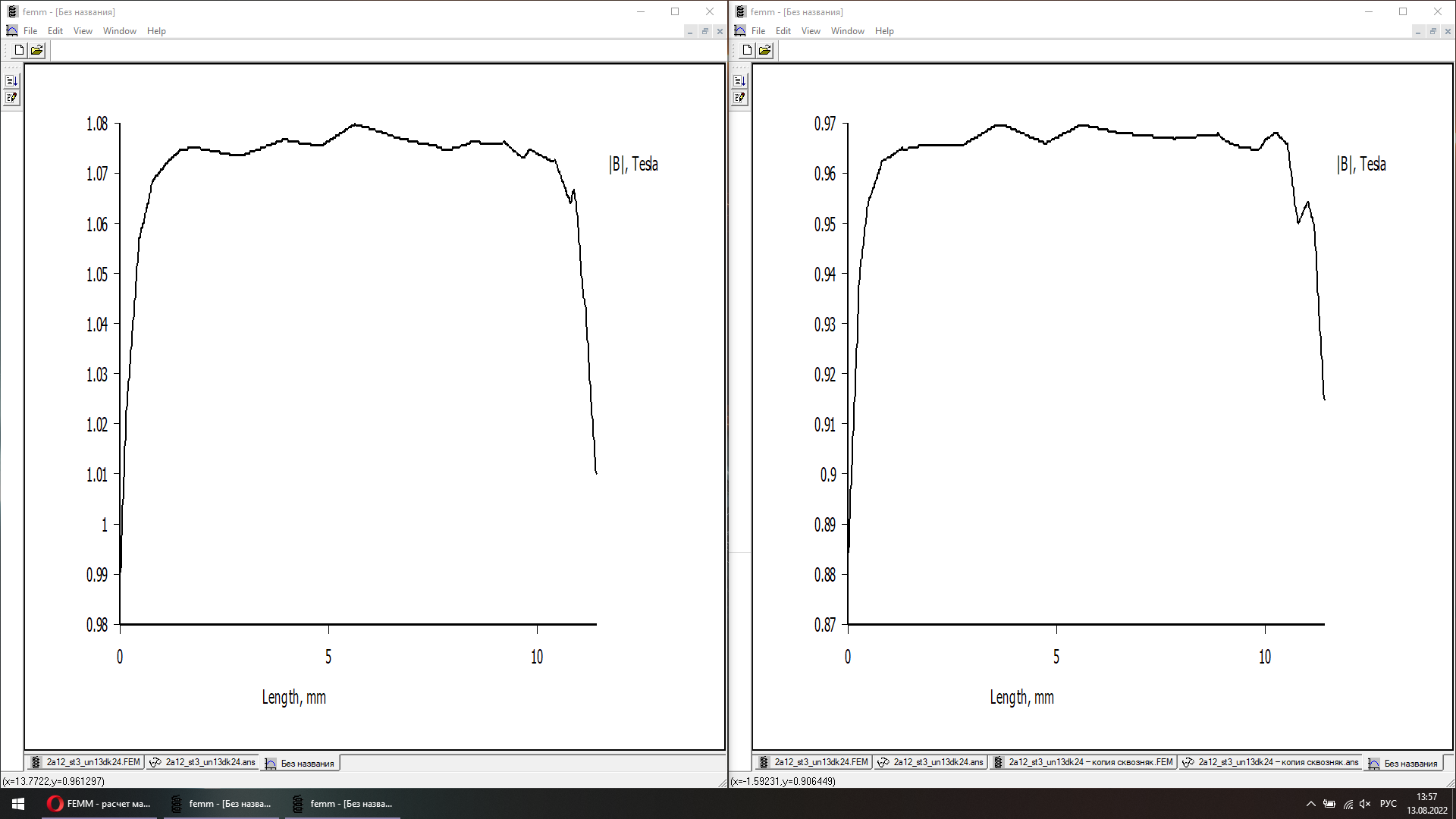This screenshot has width=1456, height=819.
Task: Click Lua console icon in right window sidebar
Action: click(739, 80)
